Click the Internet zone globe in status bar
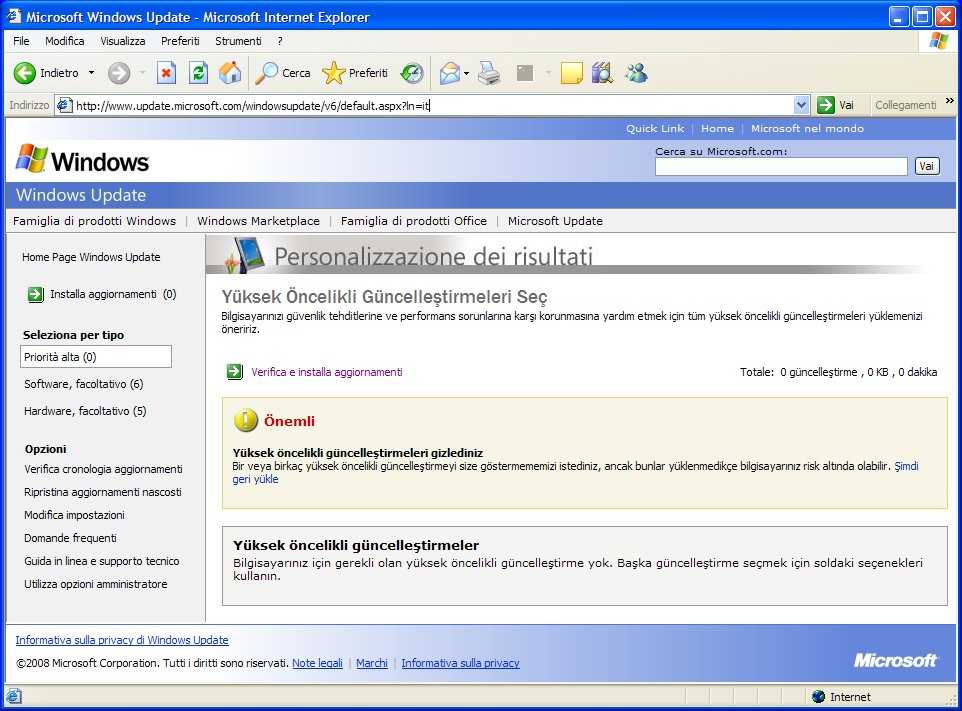Image resolution: width=962 pixels, height=711 pixels. point(818,697)
